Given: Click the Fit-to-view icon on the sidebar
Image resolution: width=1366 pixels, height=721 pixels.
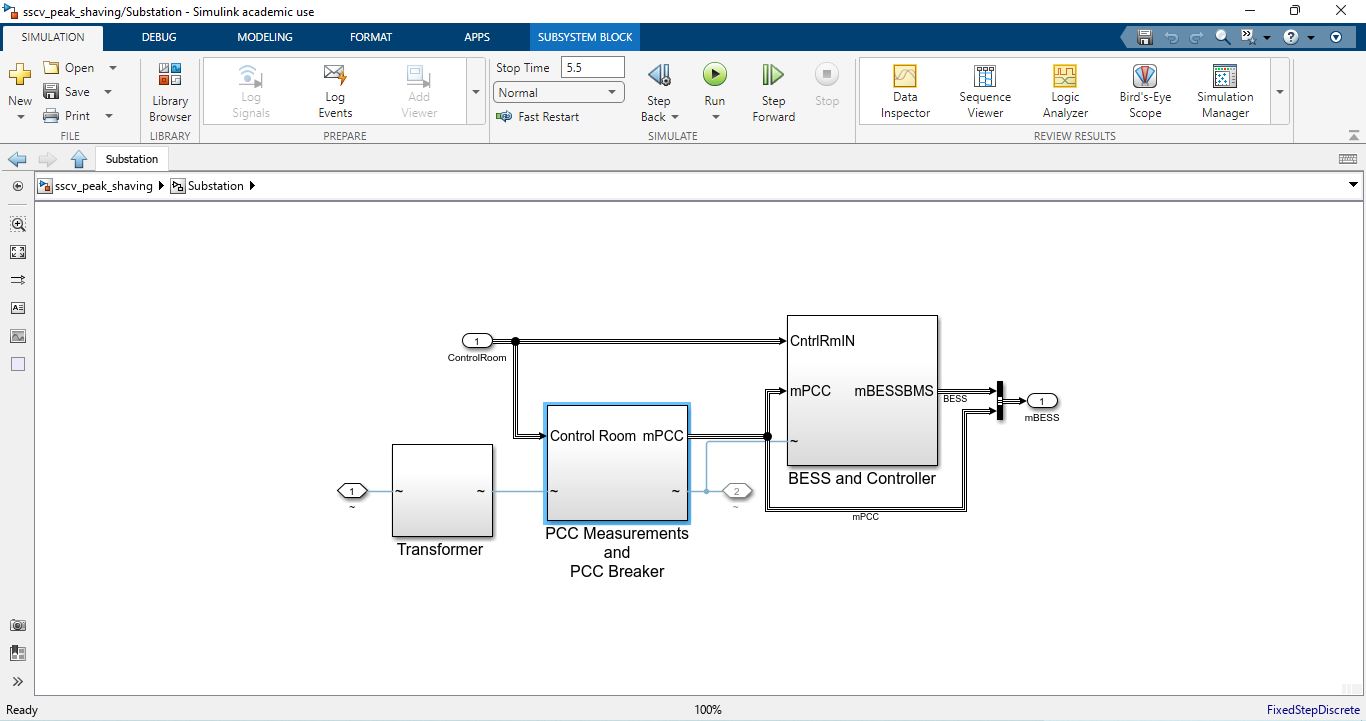Looking at the screenshot, I should (18, 252).
